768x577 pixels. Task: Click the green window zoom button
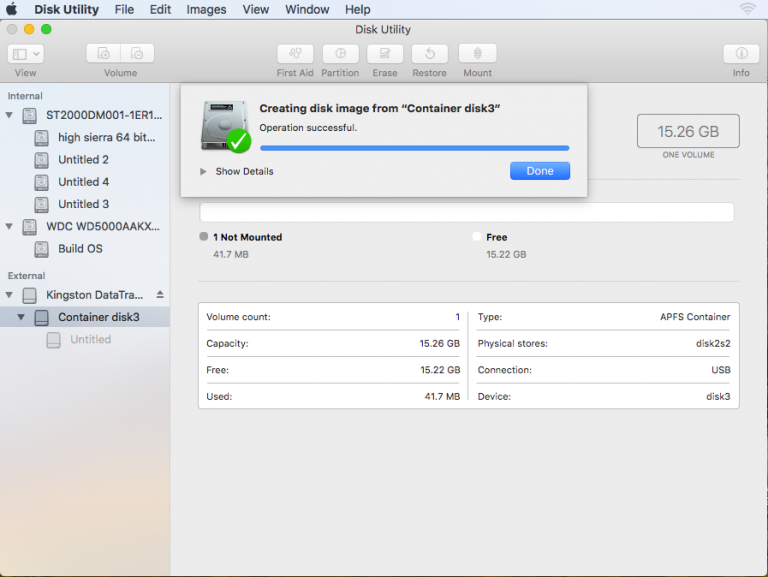coord(46,29)
